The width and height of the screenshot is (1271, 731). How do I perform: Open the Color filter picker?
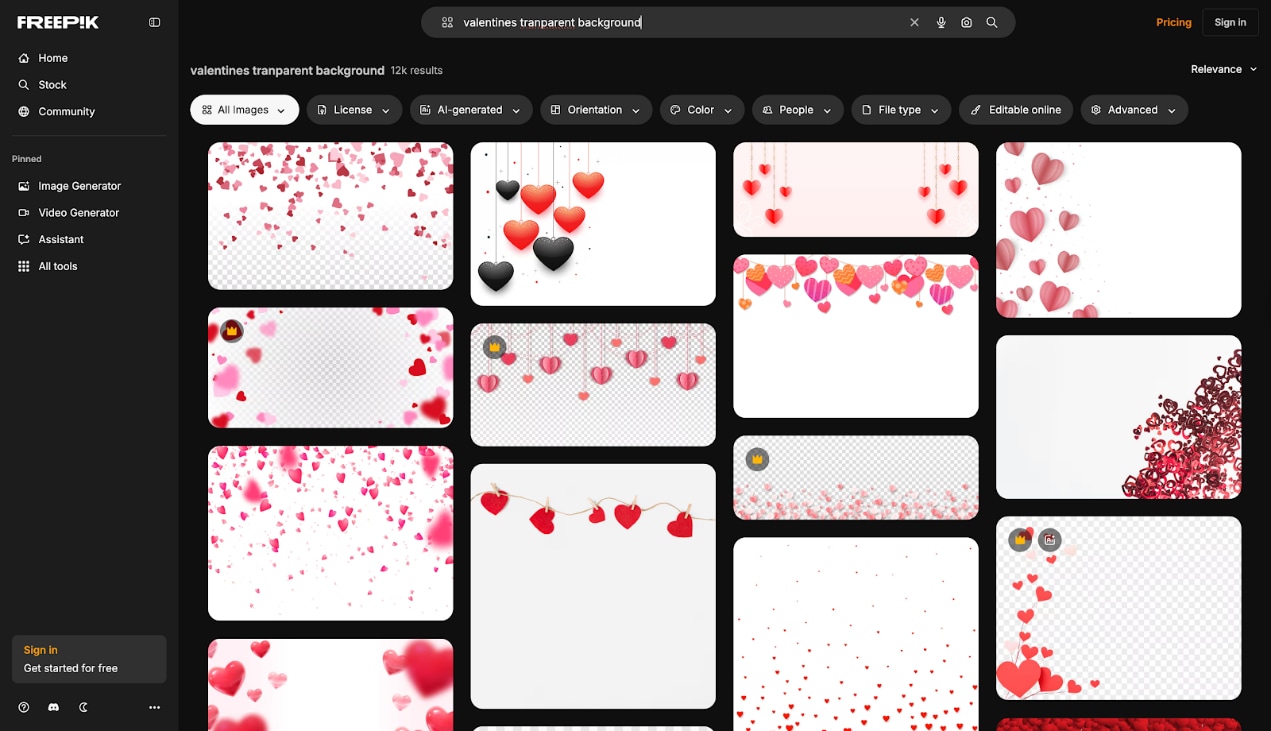pos(701,109)
